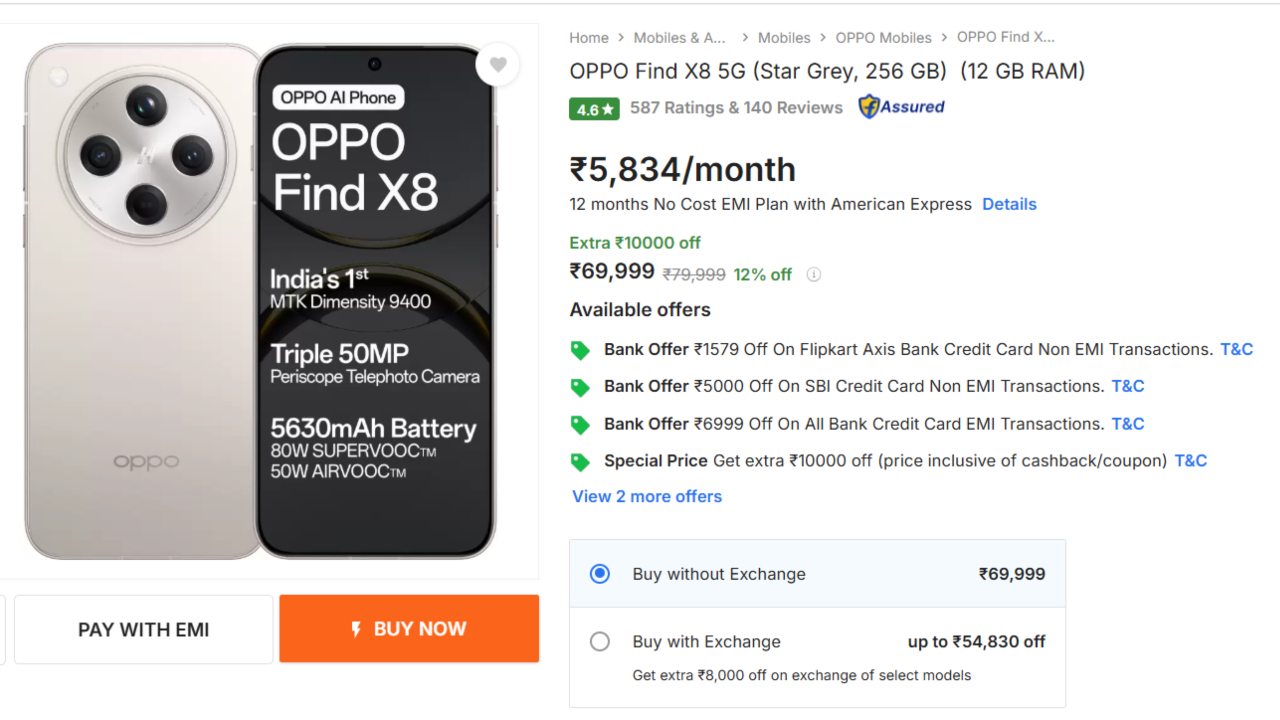The height and width of the screenshot is (720, 1280).
Task: Add product to wishlist with heart icon
Action: (x=498, y=66)
